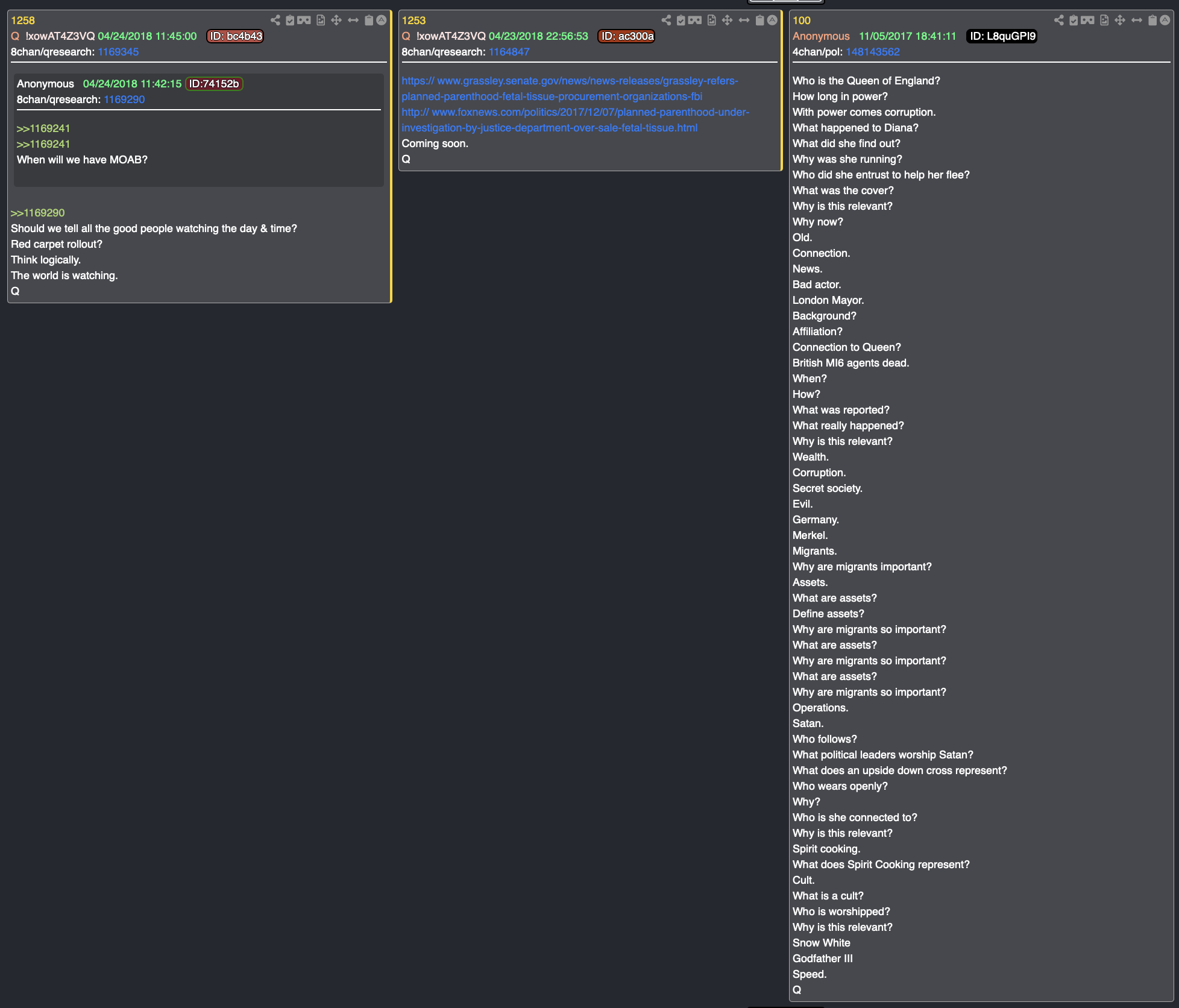1179x1008 pixels.
Task: Click the line 'Red carpet rollout?'
Action: pos(57,244)
